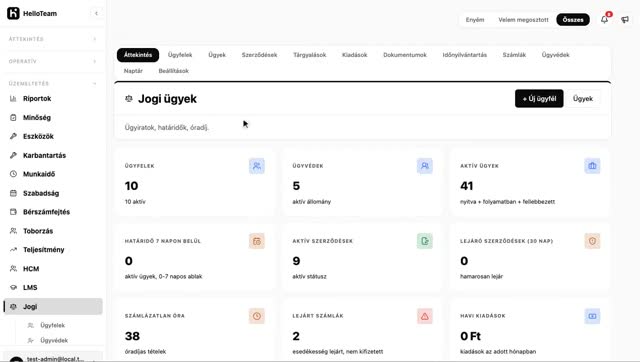This screenshot has width=640, height=362.
Task: Click the Karbantartás wrench icon
Action: (x=13, y=155)
